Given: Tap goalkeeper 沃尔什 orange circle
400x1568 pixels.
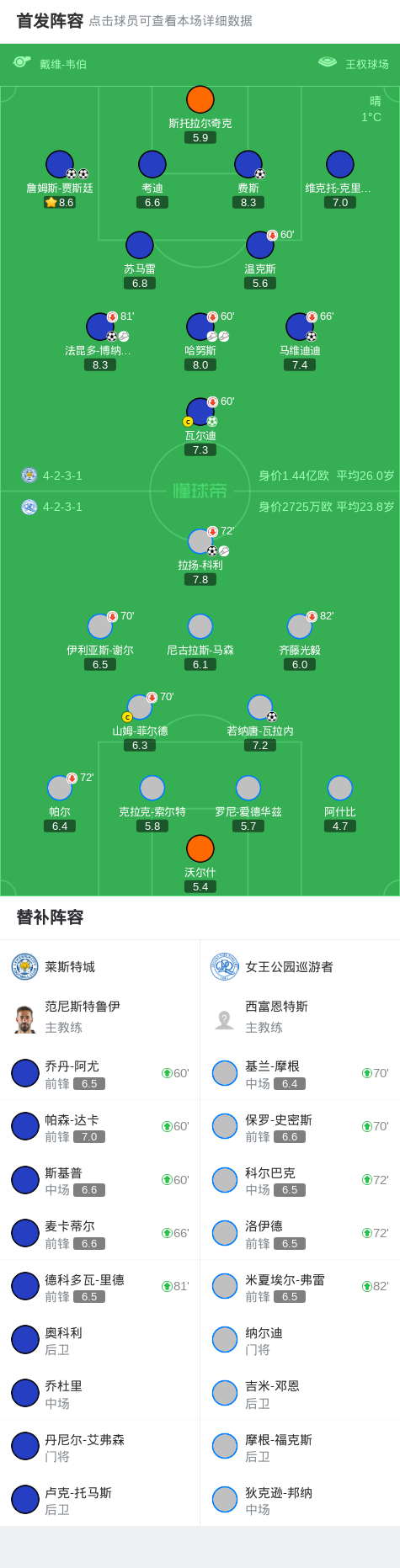Looking at the screenshot, I should [x=200, y=848].
